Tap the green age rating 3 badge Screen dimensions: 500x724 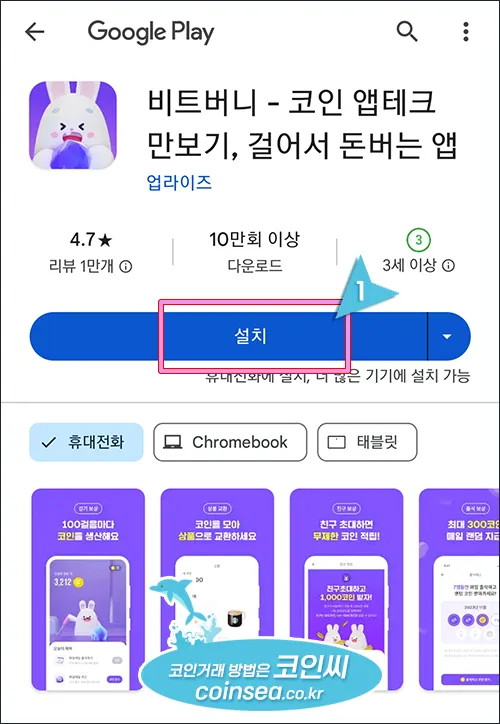[419, 240]
